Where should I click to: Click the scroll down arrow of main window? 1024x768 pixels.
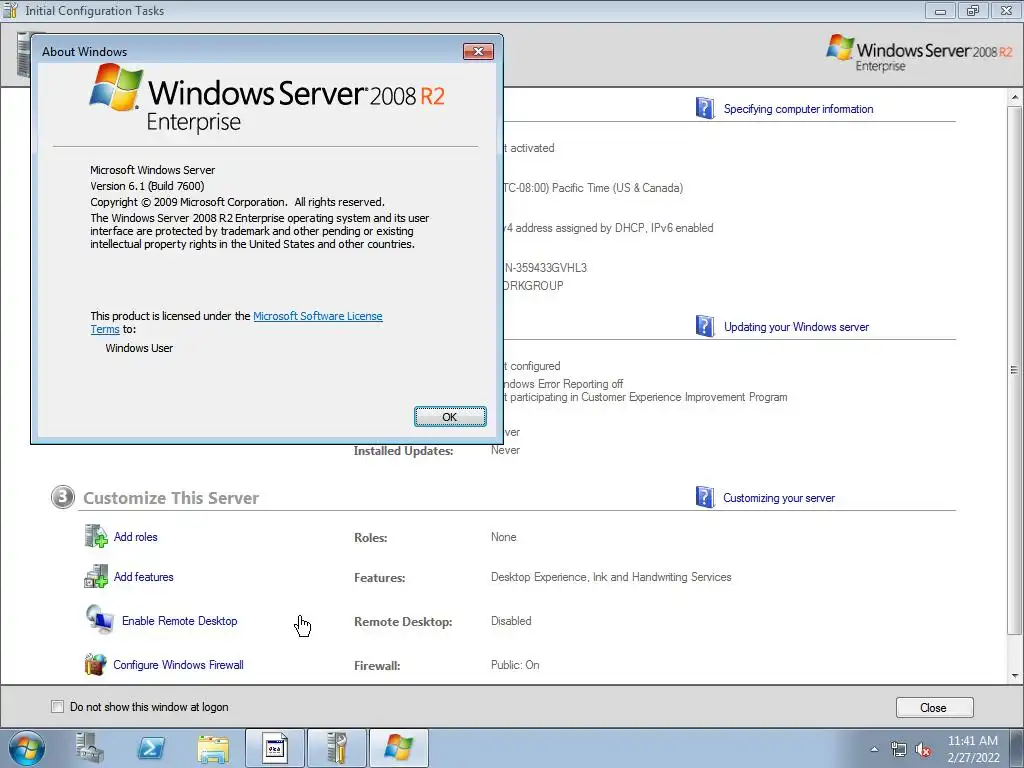[1014, 675]
